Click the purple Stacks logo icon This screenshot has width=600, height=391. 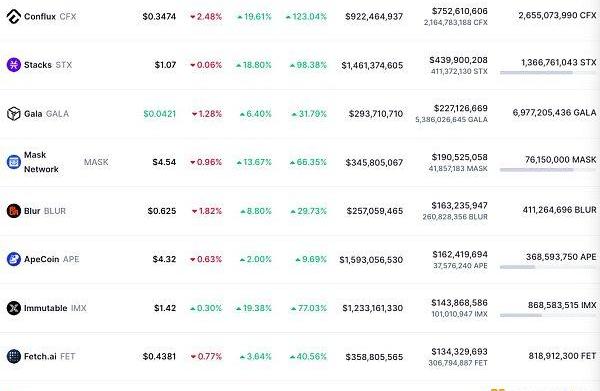(x=14, y=65)
